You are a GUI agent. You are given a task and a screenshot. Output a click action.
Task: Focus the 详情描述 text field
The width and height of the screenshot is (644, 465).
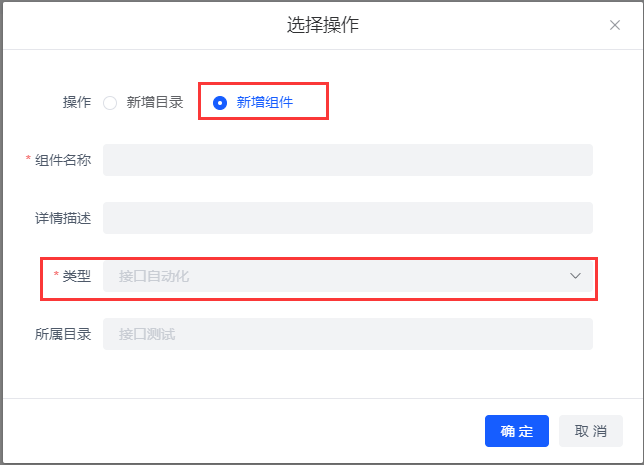coord(347,218)
